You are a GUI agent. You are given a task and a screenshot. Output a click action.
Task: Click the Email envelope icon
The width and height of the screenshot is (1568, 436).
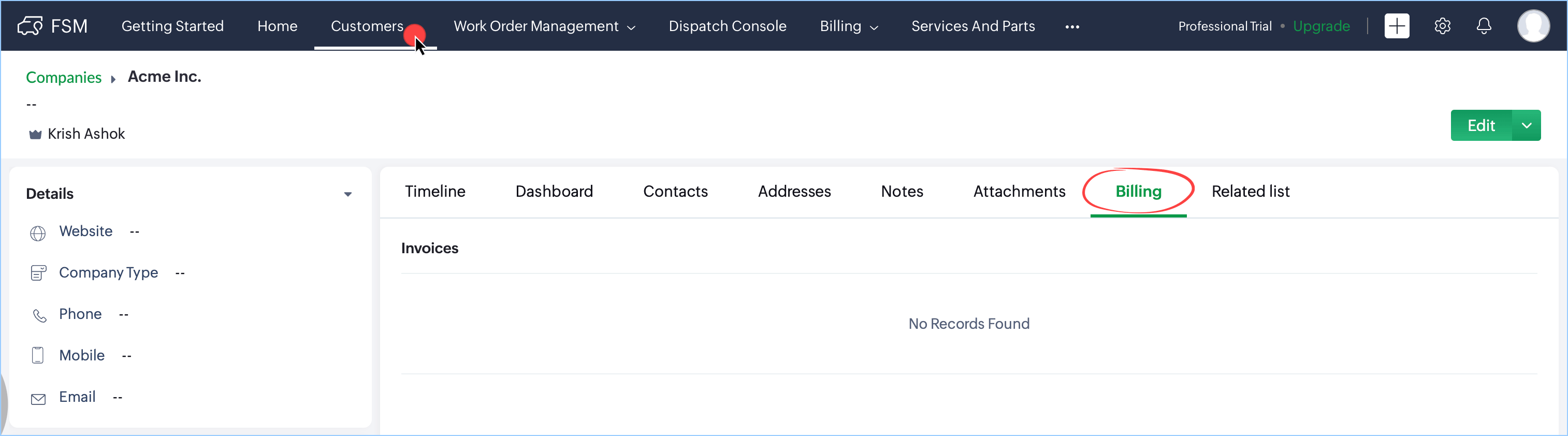tap(38, 399)
